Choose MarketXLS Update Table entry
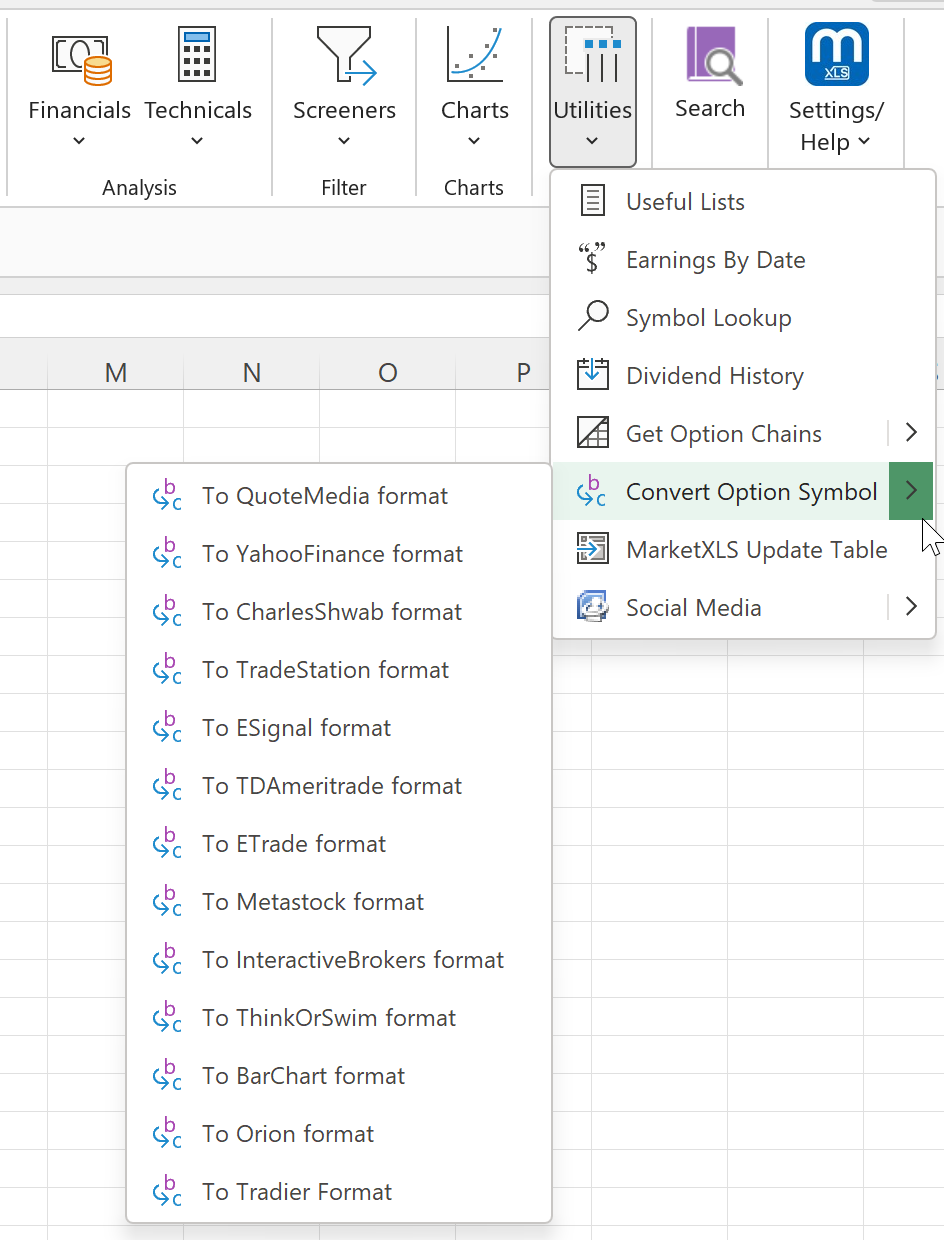Viewport: 944px width, 1240px height. tap(744, 549)
